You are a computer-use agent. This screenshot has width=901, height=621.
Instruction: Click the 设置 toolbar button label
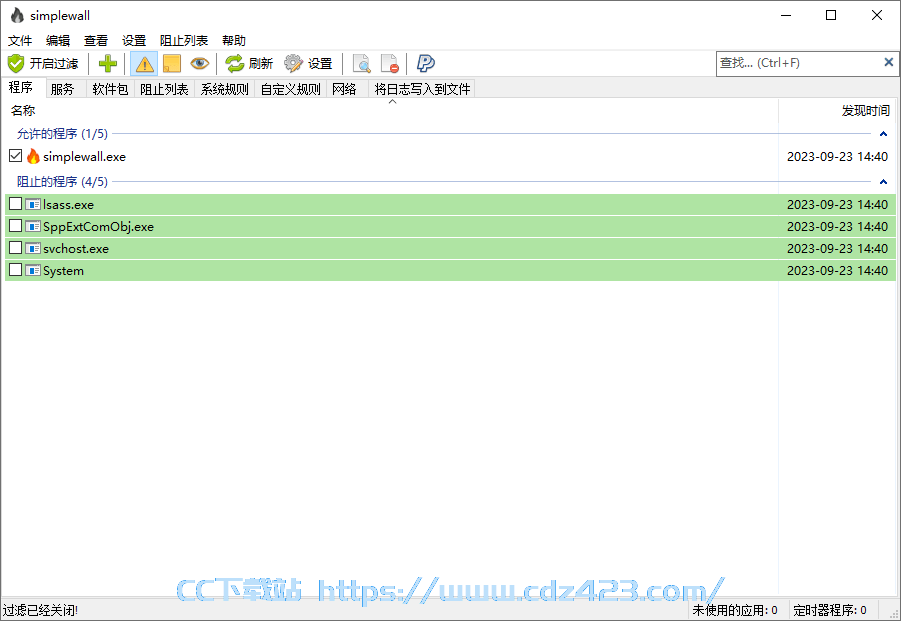[320, 63]
